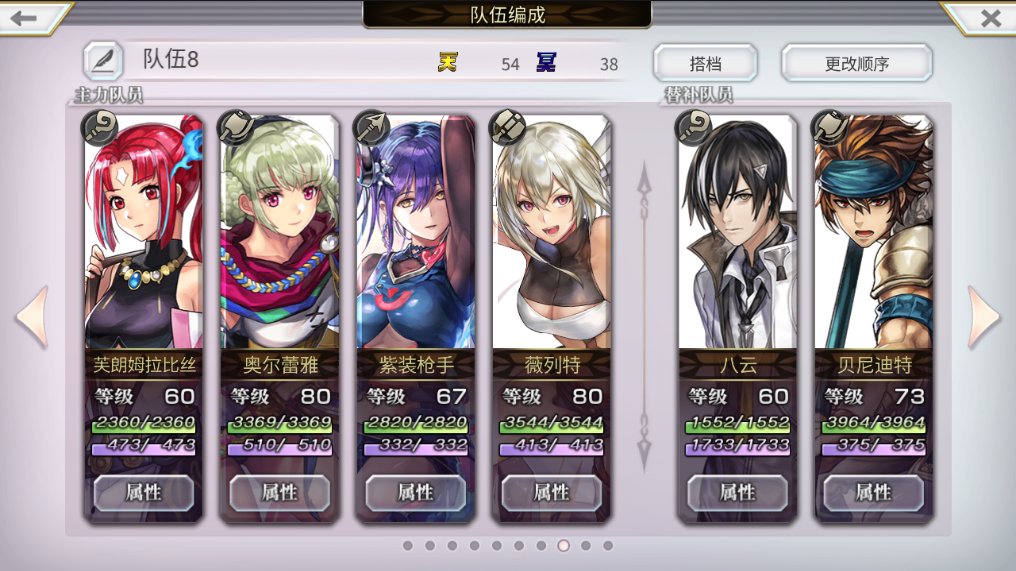Select the ninth page indicator dot
Viewport: 1016px width, 571px height.
(x=586, y=546)
